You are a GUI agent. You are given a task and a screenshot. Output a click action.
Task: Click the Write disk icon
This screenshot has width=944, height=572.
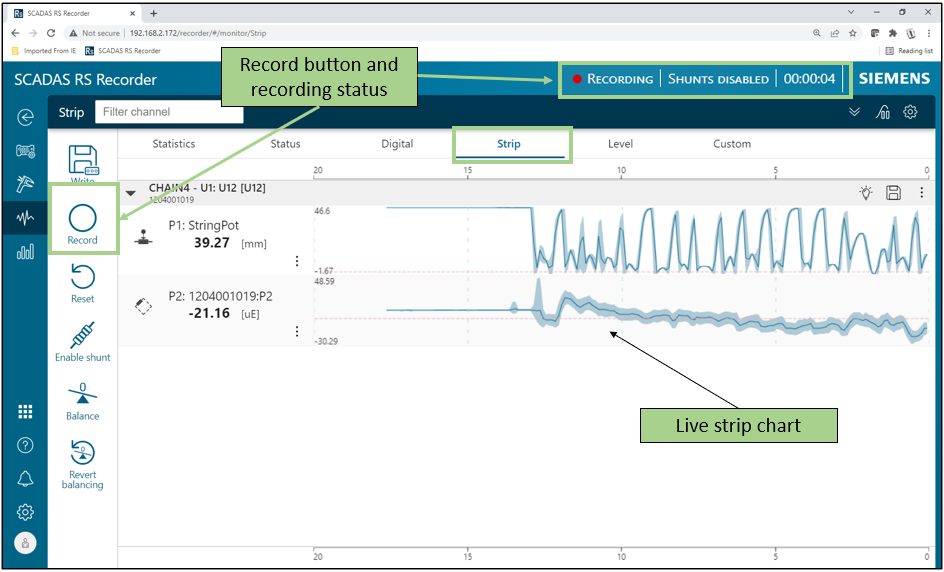pos(82,160)
